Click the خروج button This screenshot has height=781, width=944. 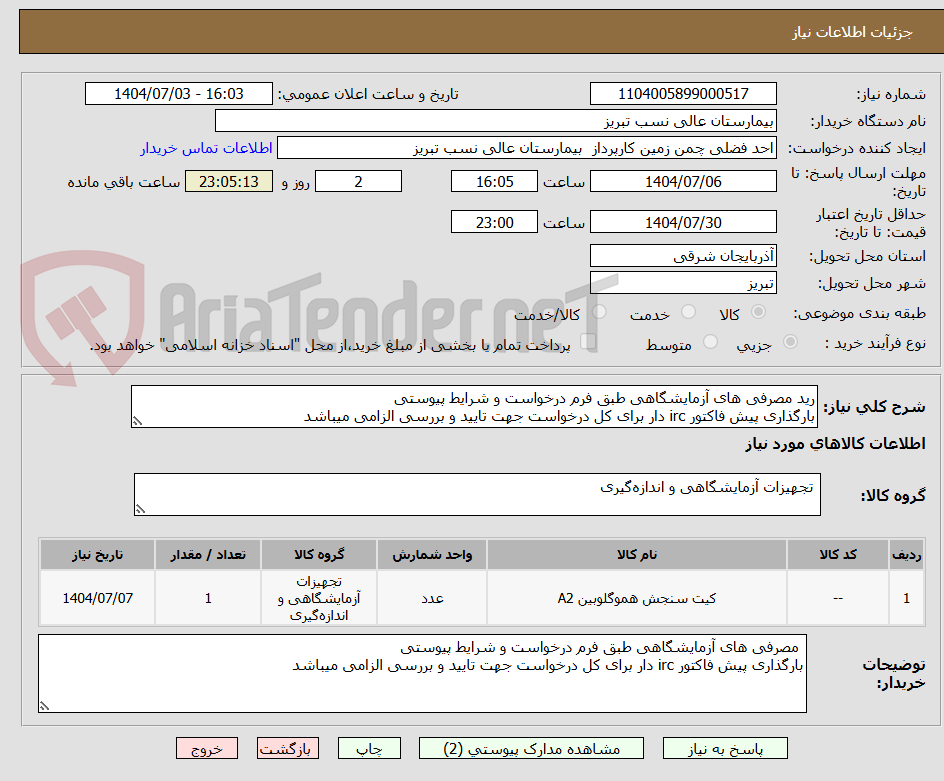tap(207, 748)
